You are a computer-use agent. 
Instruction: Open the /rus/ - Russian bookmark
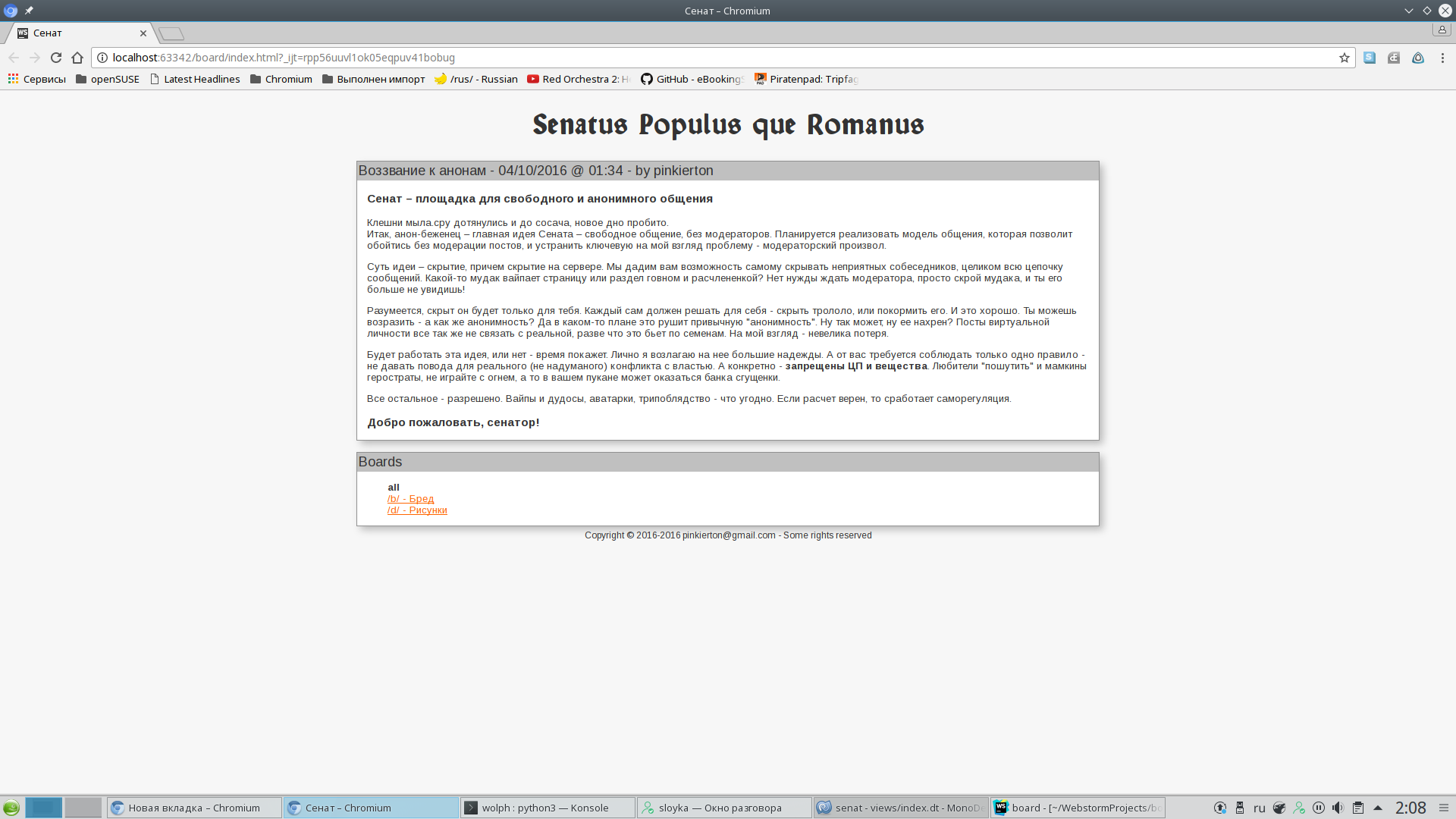click(x=476, y=79)
